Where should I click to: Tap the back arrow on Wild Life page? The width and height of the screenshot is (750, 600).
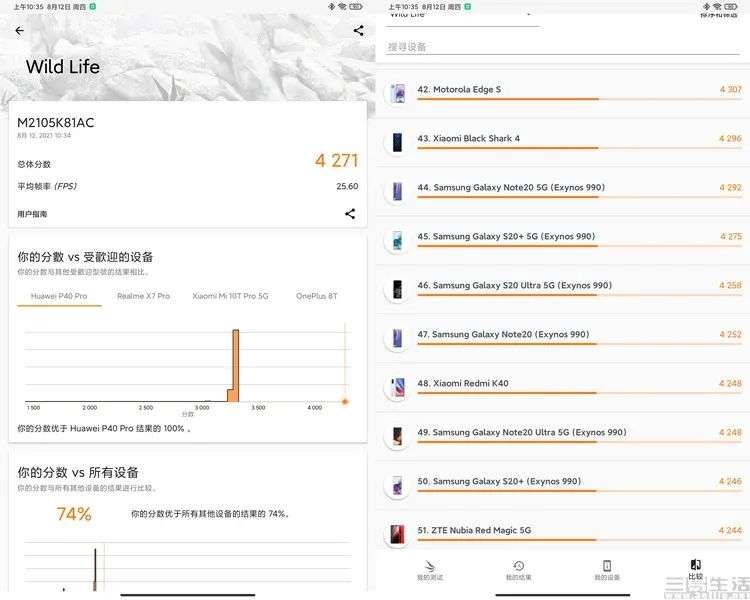tap(20, 31)
